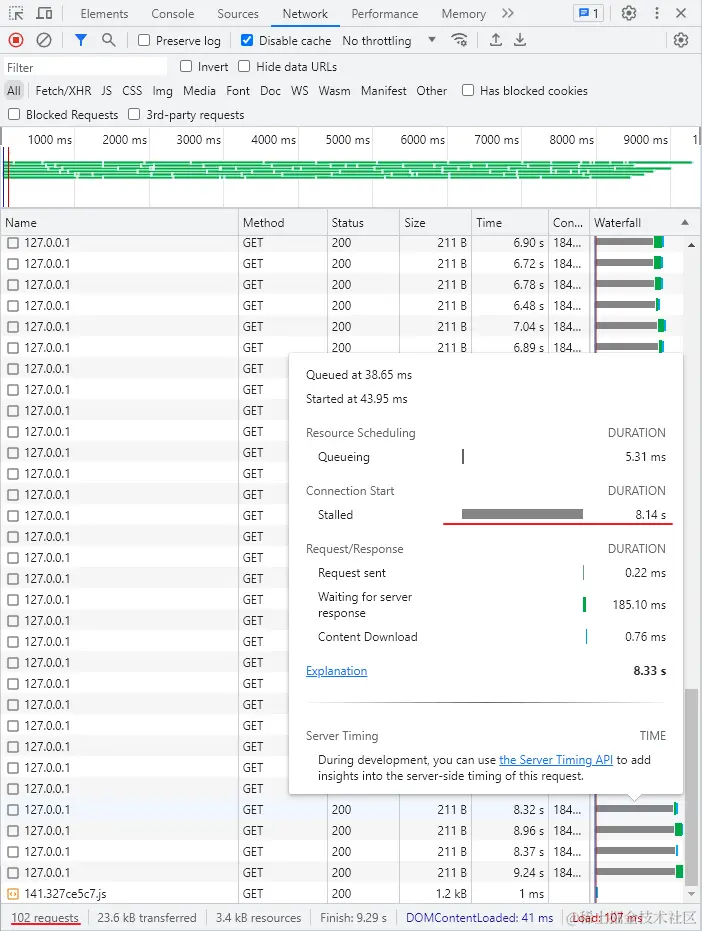Import HAR file upload icon
Viewport: 702px width, 931px height.
coord(495,40)
